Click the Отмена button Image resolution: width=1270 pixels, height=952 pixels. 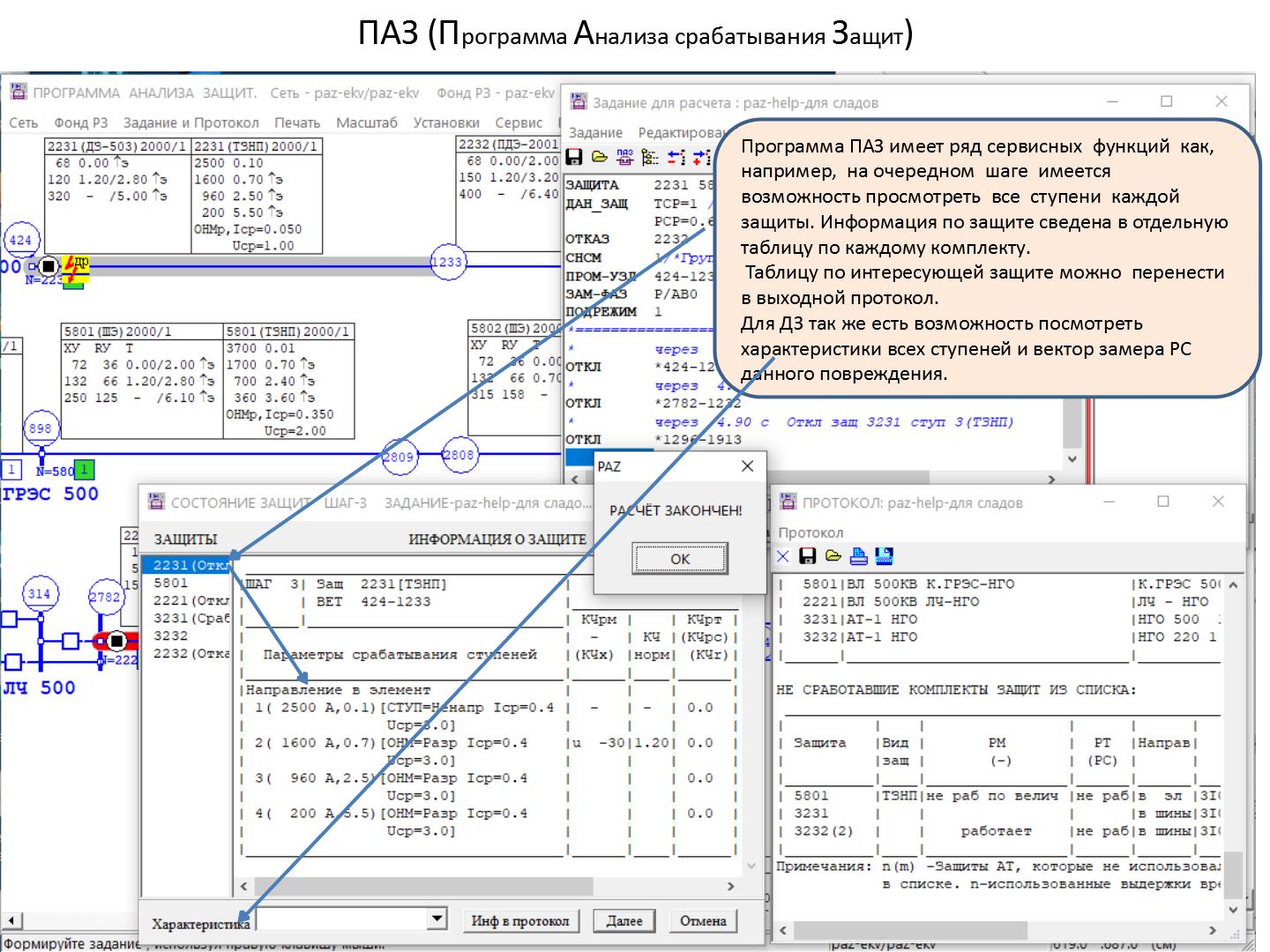tap(703, 921)
